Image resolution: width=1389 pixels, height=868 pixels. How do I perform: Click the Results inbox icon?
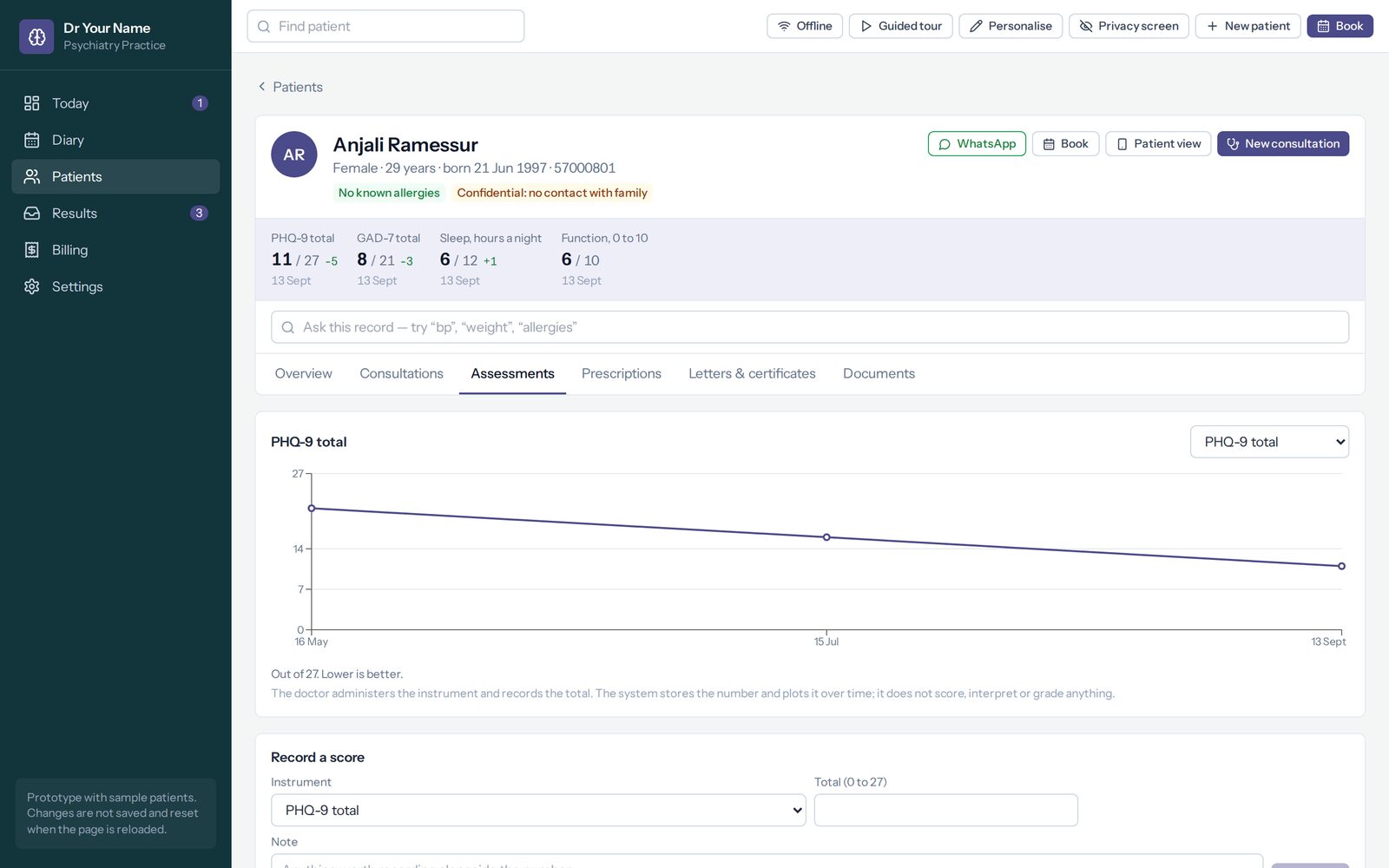pyautogui.click(x=32, y=214)
